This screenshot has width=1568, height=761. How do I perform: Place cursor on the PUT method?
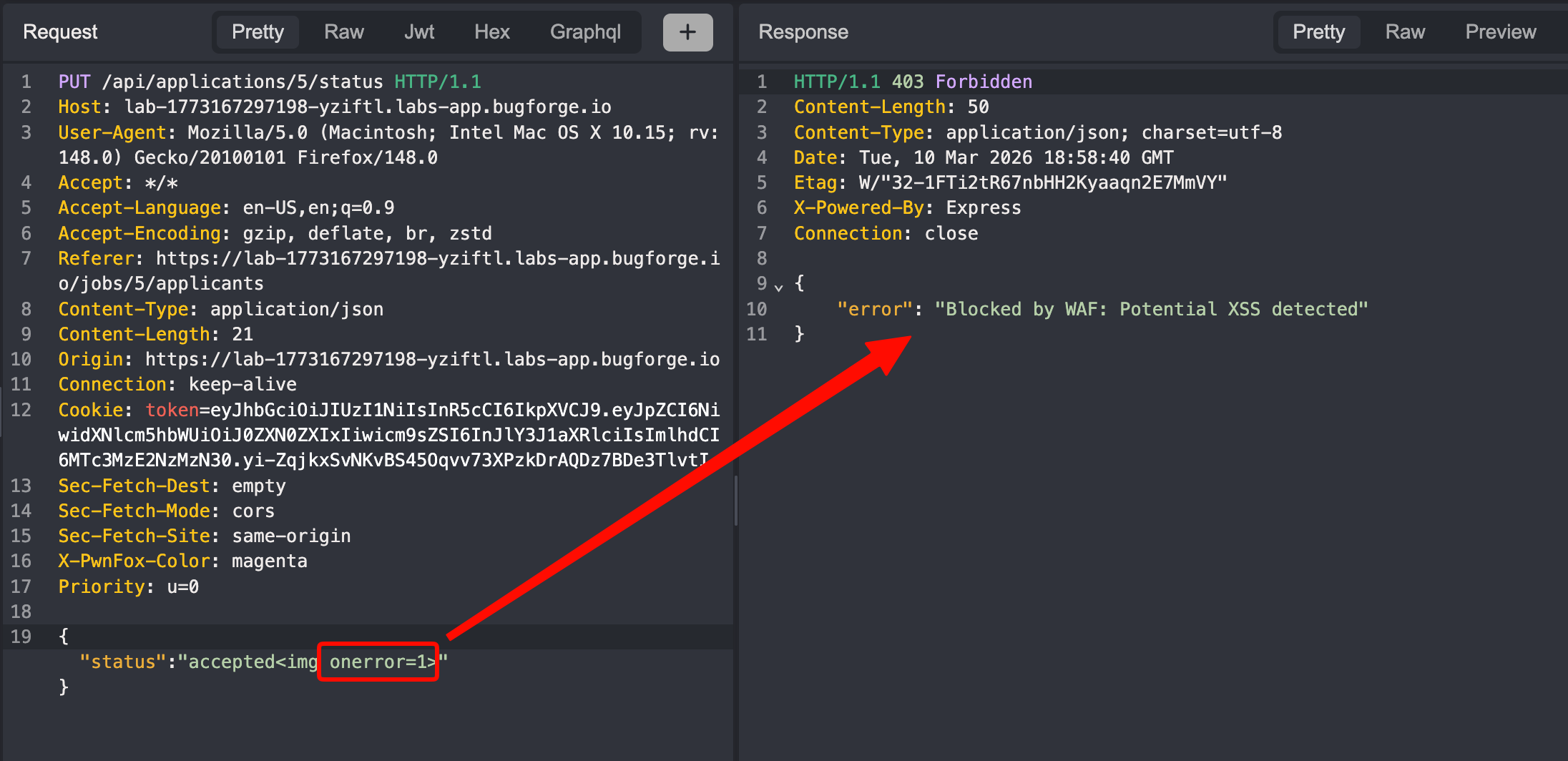[74, 82]
